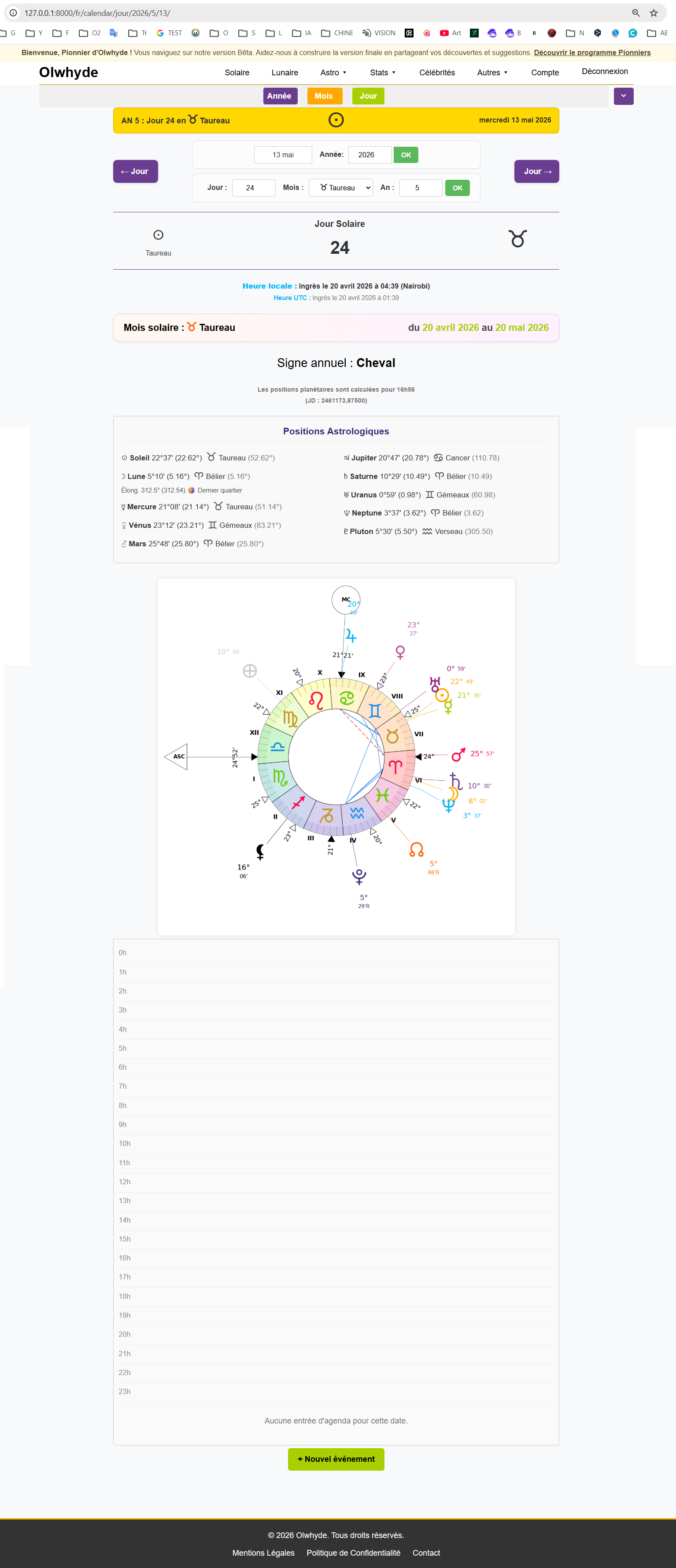
Task: Click the ASC arrow marker on chart
Action: click(x=177, y=756)
